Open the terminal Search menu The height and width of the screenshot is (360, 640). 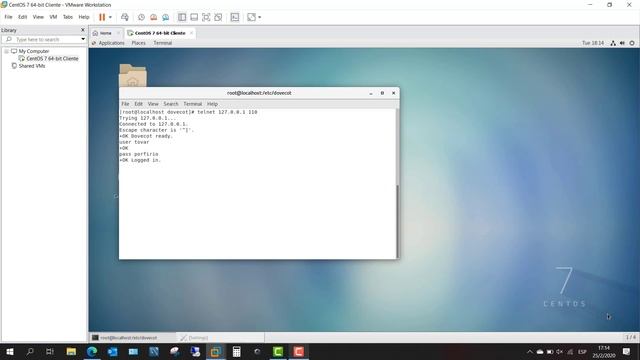[171, 104]
